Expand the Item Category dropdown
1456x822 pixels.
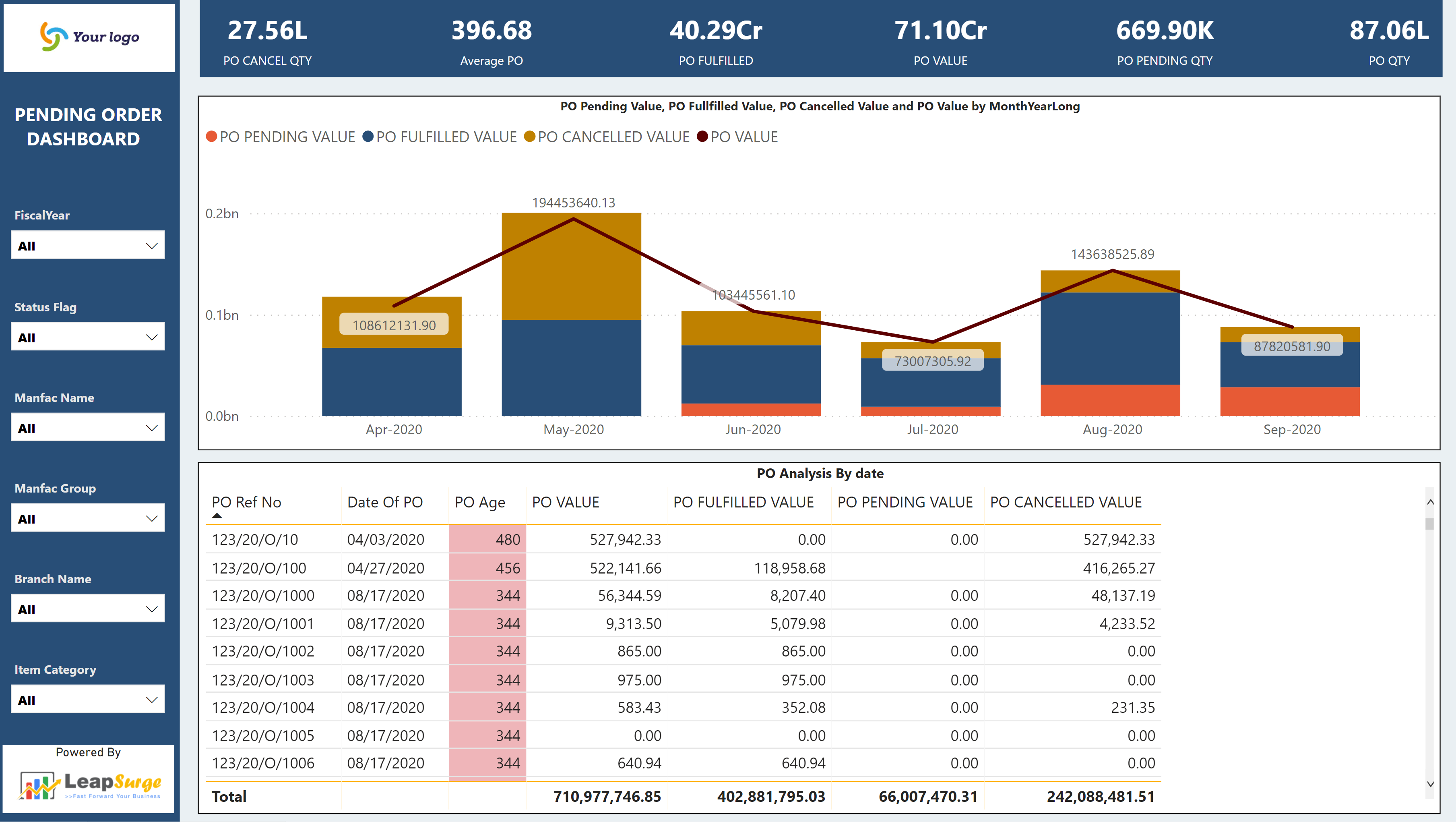point(151,700)
